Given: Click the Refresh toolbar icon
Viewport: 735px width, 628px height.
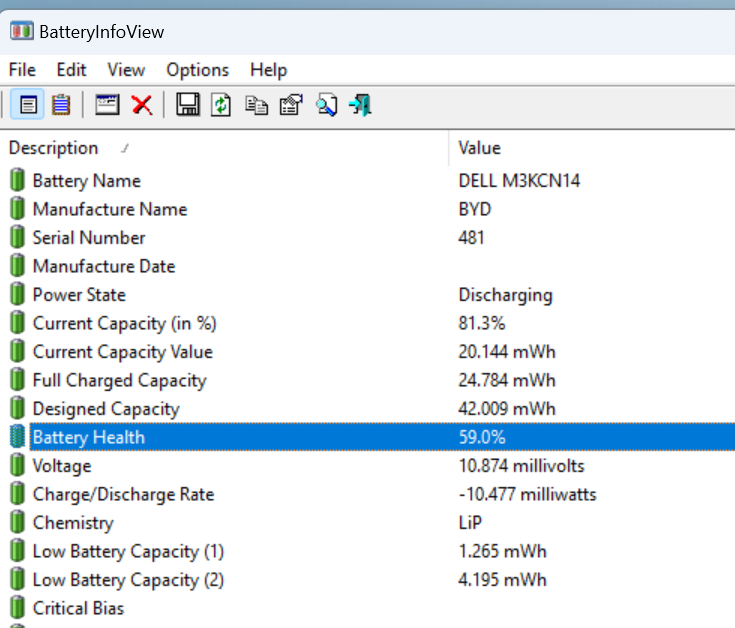Looking at the screenshot, I should [x=221, y=104].
